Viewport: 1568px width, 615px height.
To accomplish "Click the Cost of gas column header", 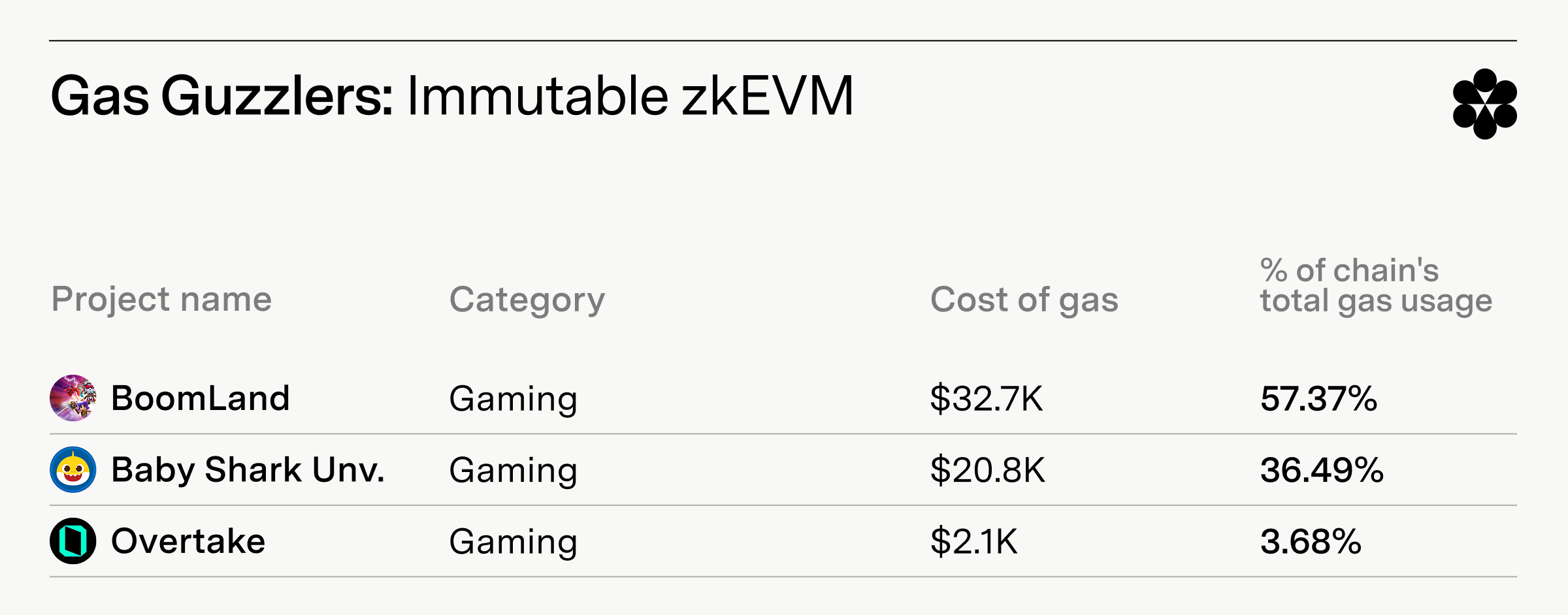I will click(x=1024, y=300).
